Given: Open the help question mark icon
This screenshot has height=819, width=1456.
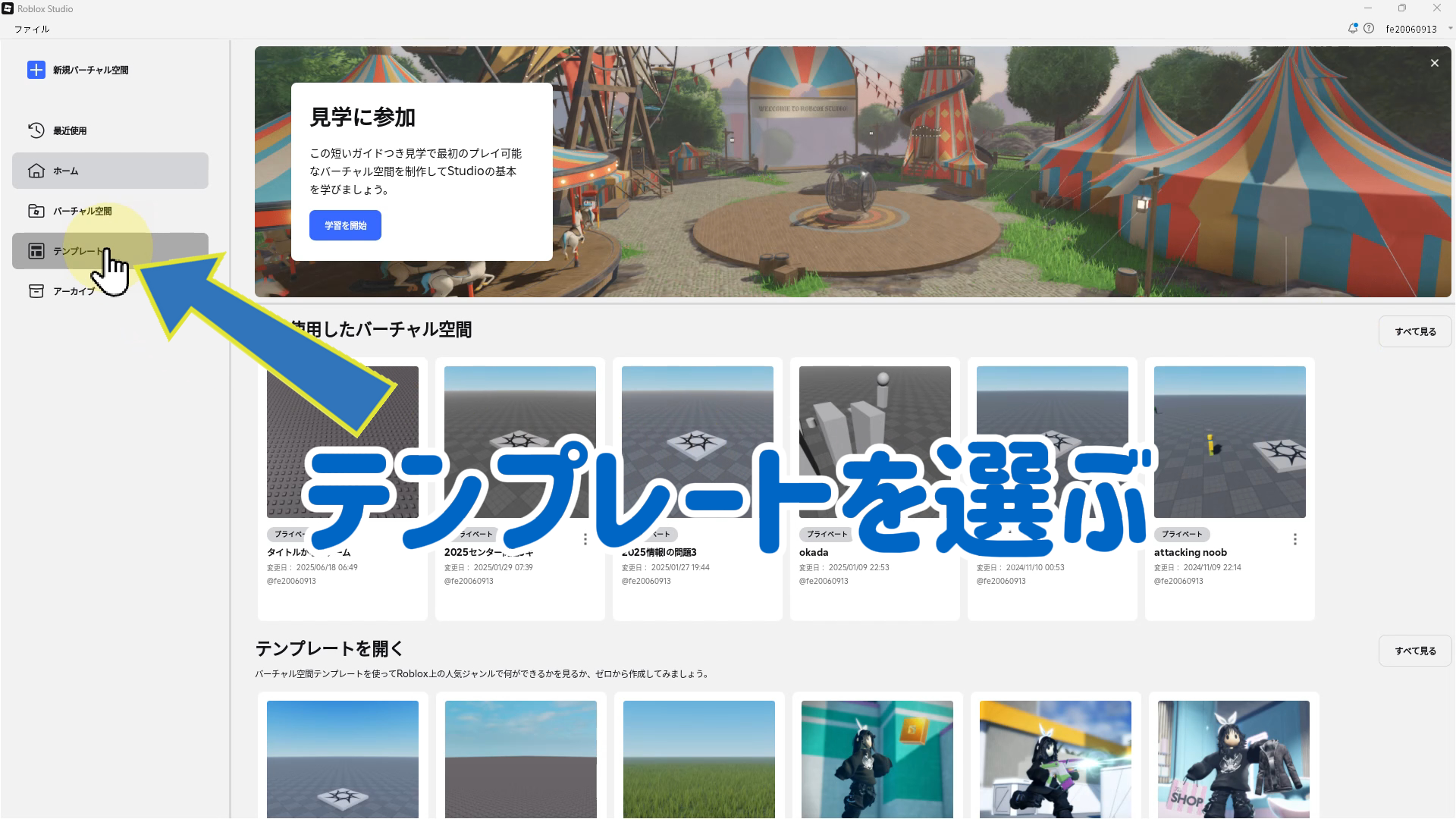Looking at the screenshot, I should click(1369, 29).
